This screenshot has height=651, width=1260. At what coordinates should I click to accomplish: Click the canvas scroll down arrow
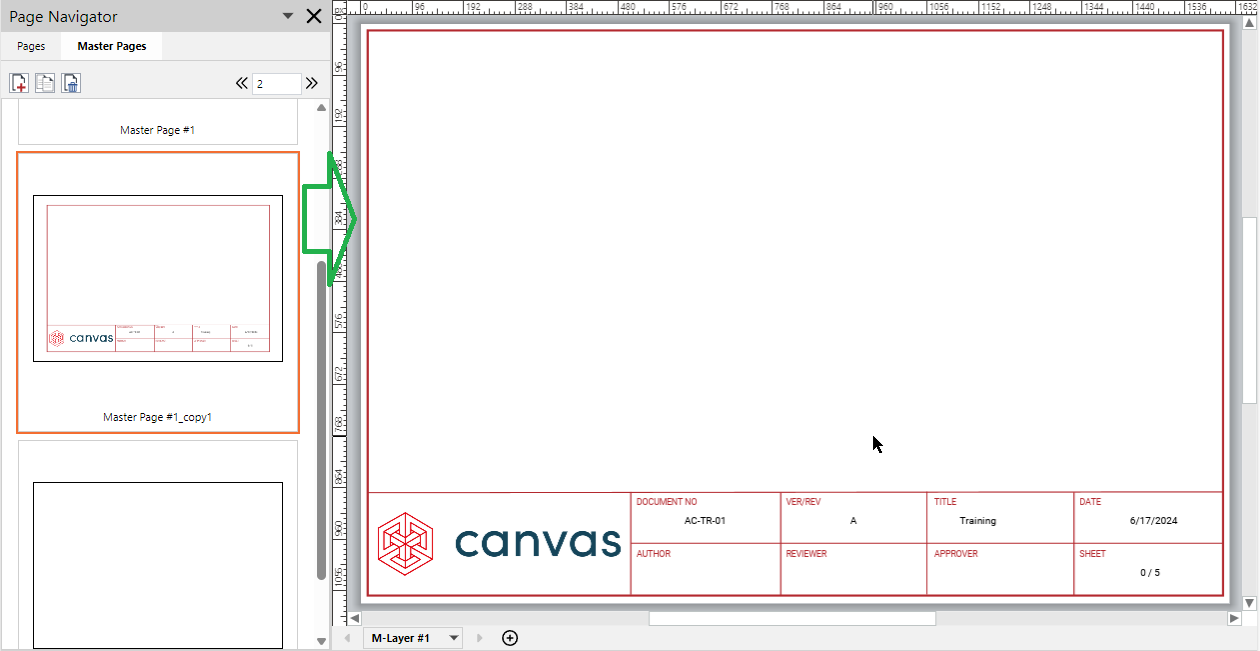click(1249, 603)
